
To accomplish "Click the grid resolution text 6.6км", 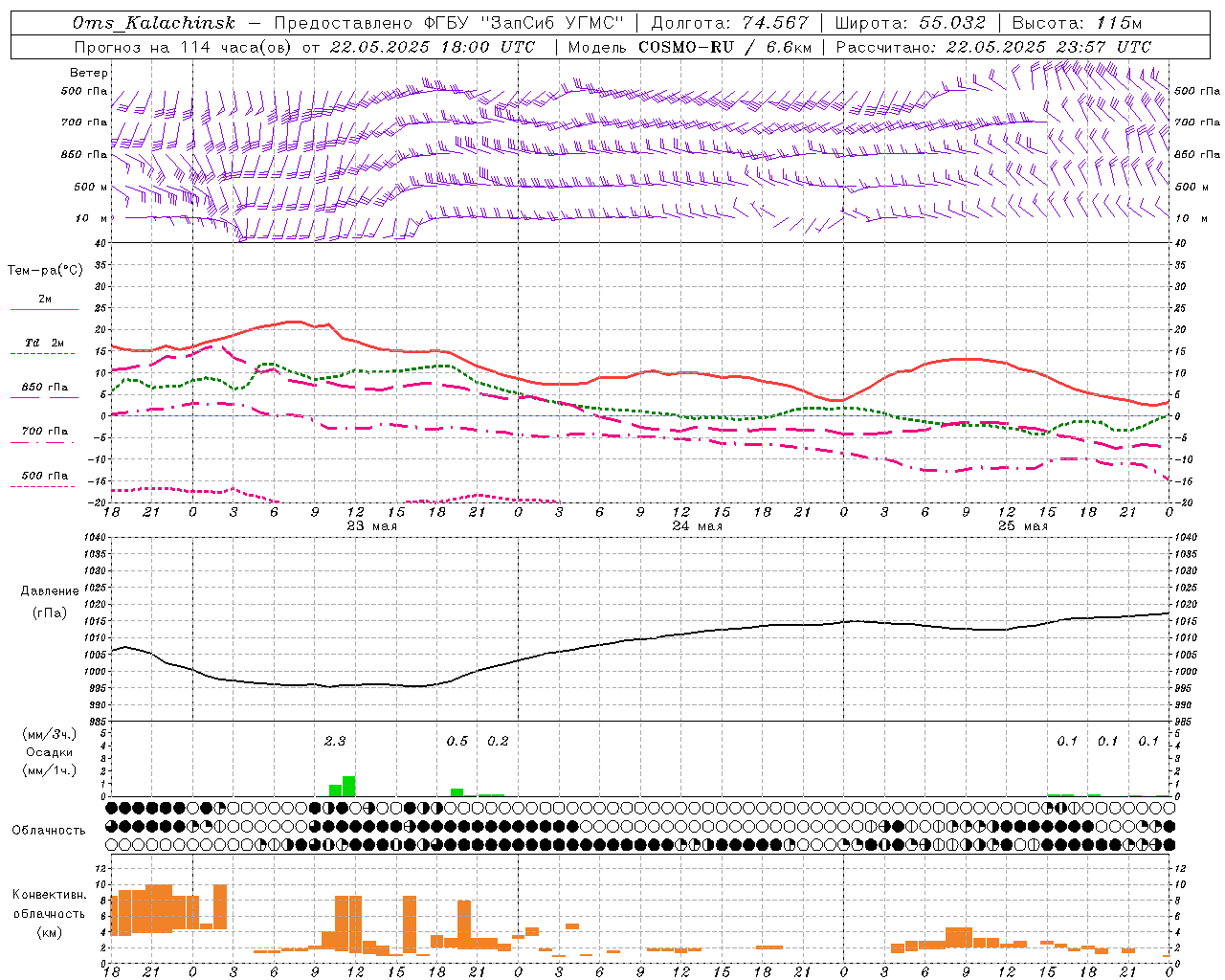I will pyautogui.click(x=789, y=47).
